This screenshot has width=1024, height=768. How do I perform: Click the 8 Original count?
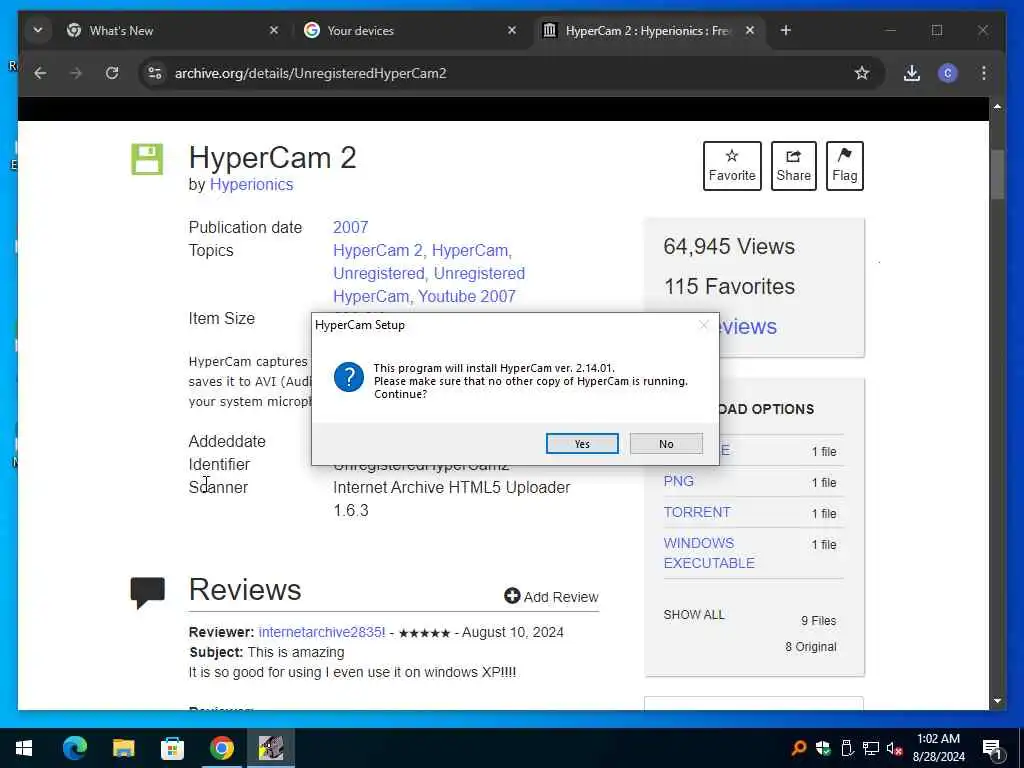point(810,647)
